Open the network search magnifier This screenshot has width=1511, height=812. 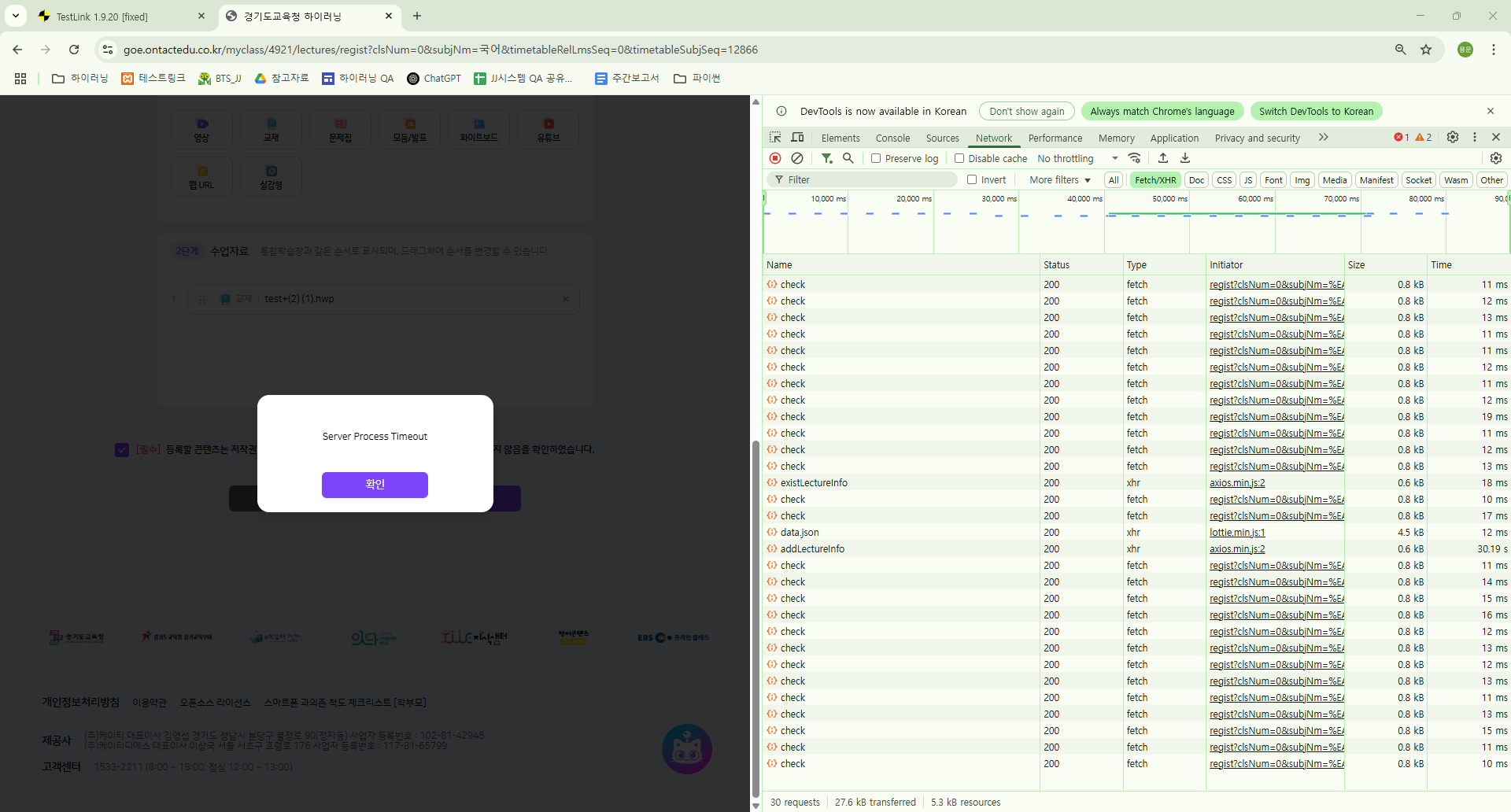click(x=848, y=158)
